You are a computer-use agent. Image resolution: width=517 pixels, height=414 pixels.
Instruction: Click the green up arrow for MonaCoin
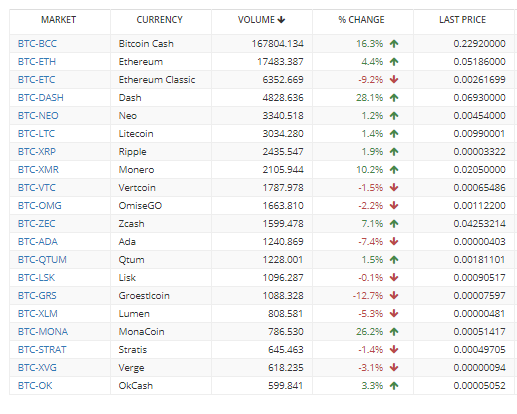coord(394,332)
